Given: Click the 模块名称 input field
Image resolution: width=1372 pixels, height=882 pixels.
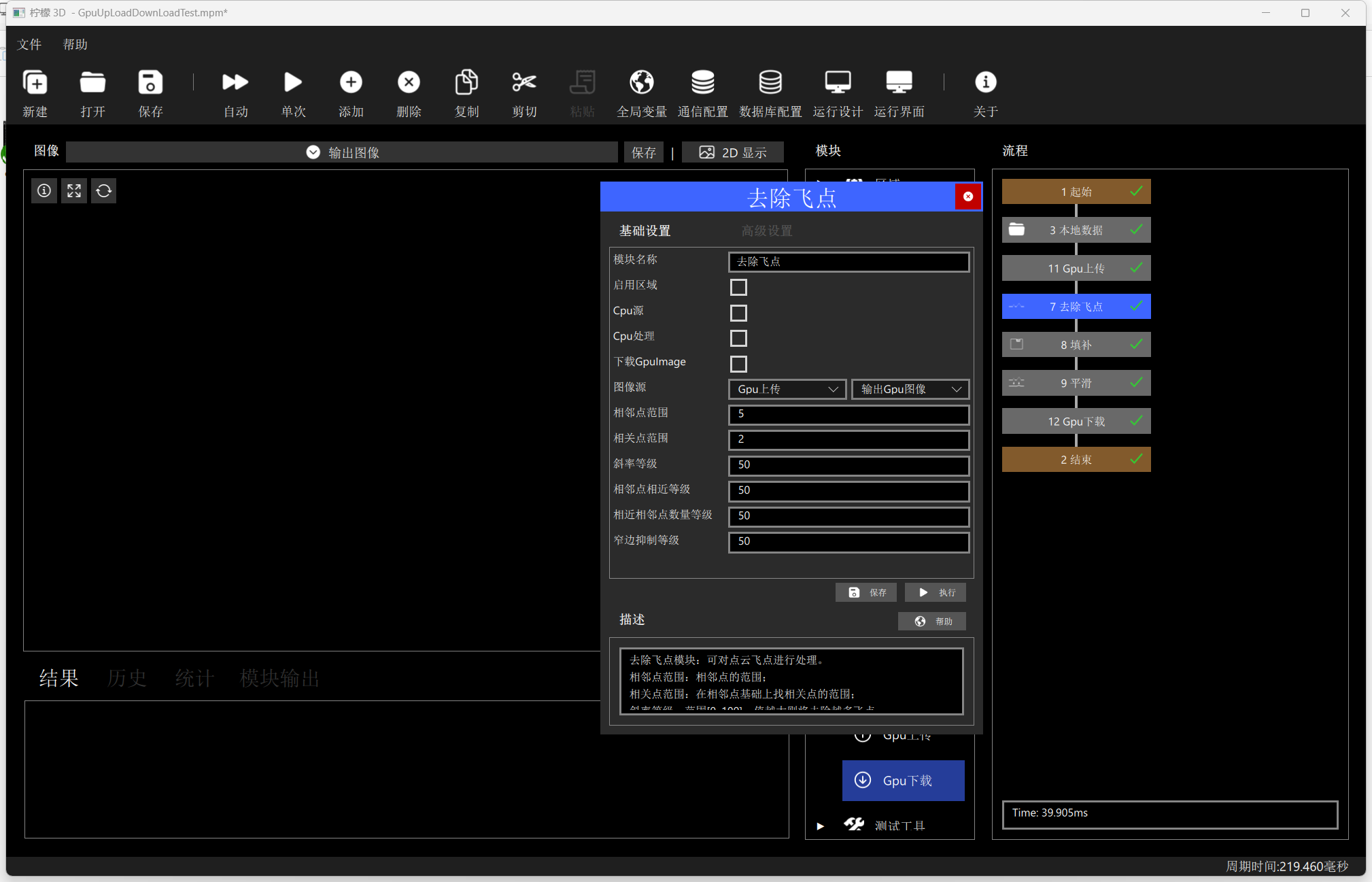Looking at the screenshot, I should pos(848,262).
